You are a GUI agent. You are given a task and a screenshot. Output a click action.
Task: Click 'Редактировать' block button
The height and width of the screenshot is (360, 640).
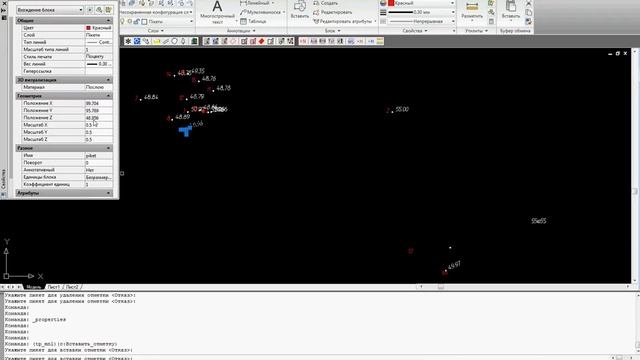(x=333, y=12)
